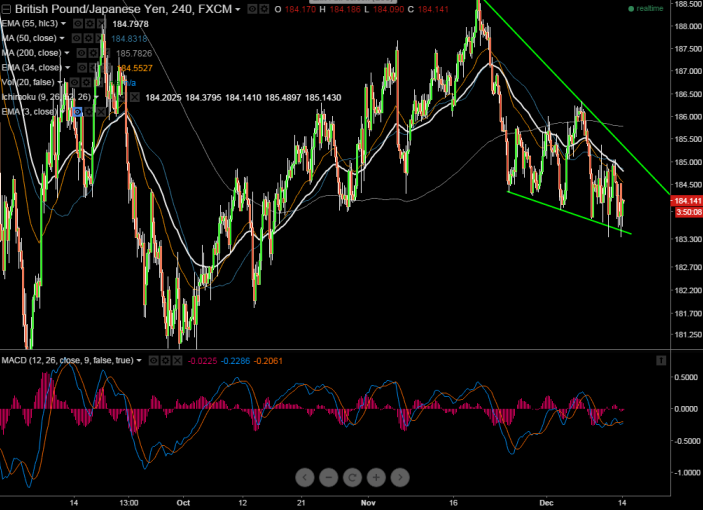The image size is (703, 510).
Task: Hide the EMA (3, close) indicator
Action: click(77, 112)
